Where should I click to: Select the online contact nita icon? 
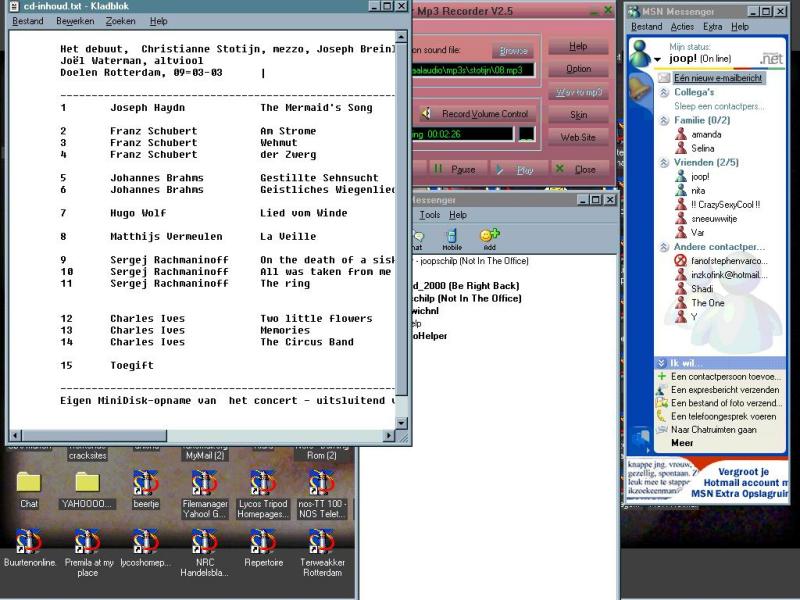[681, 190]
